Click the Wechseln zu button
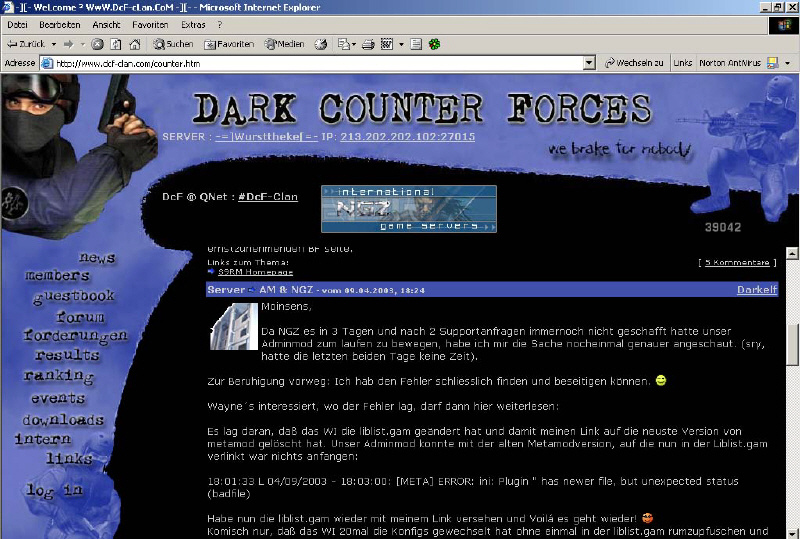The image size is (800, 539). click(634, 63)
